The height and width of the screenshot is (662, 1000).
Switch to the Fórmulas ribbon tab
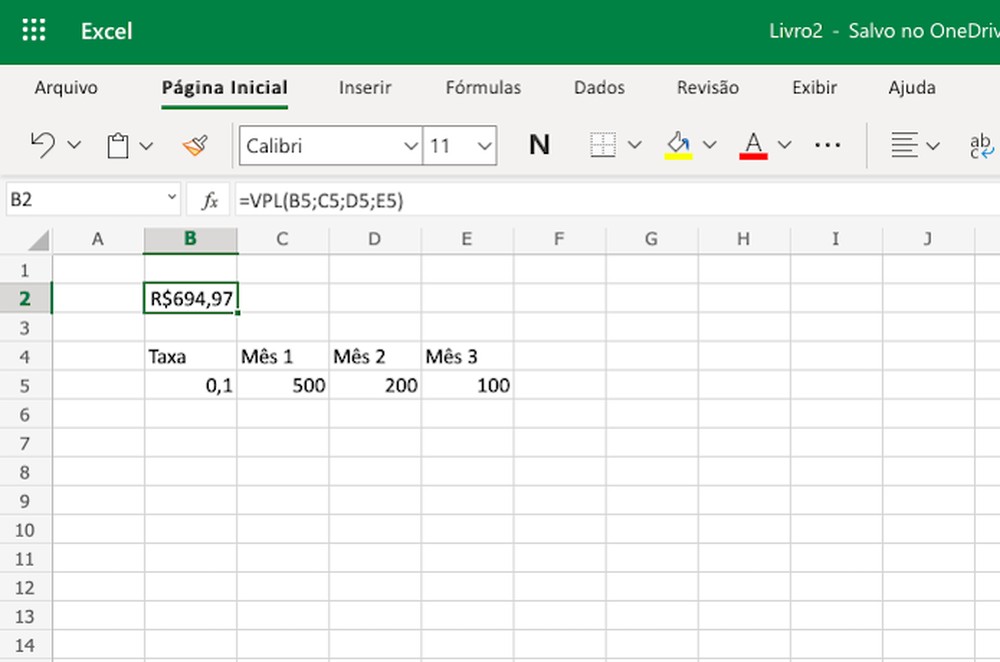pos(483,88)
